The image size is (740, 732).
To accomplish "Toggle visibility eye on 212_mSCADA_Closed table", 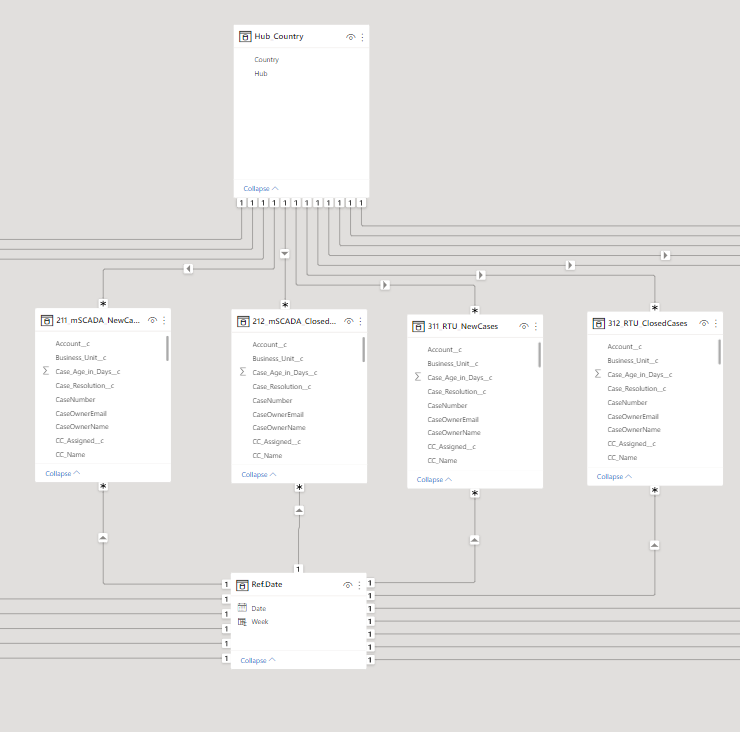I will tap(348, 321).
